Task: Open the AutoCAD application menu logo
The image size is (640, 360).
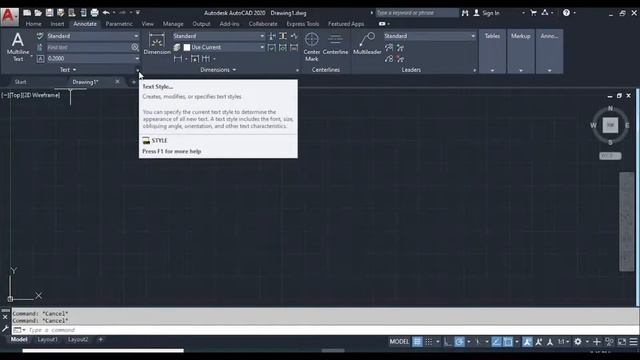Action: coord(9,17)
